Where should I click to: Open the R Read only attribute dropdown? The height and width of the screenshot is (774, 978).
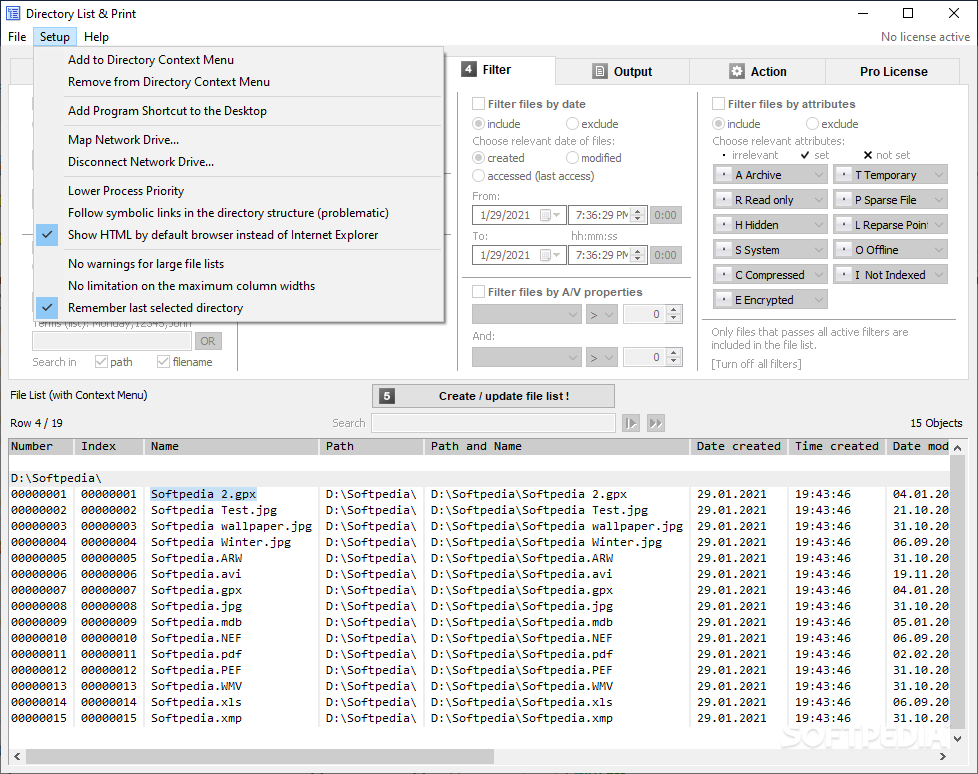tap(770, 200)
